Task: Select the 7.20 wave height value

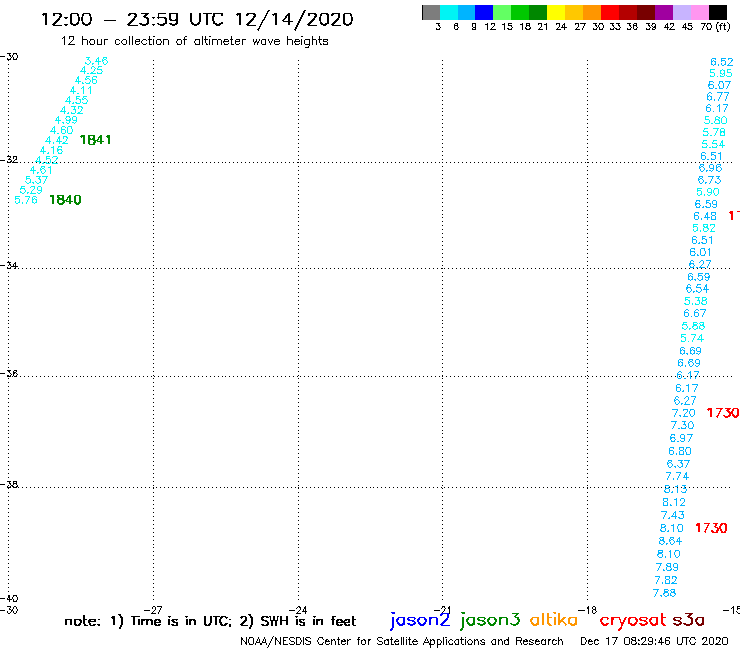Action: [x=683, y=413]
